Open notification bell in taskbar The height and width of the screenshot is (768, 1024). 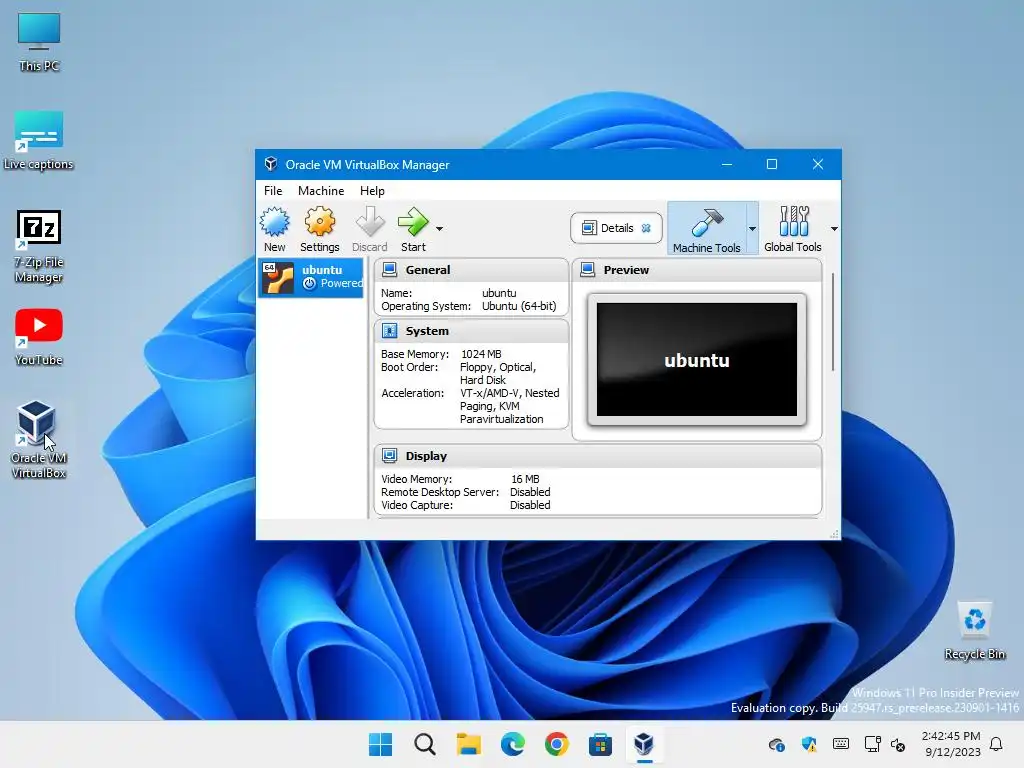996,744
